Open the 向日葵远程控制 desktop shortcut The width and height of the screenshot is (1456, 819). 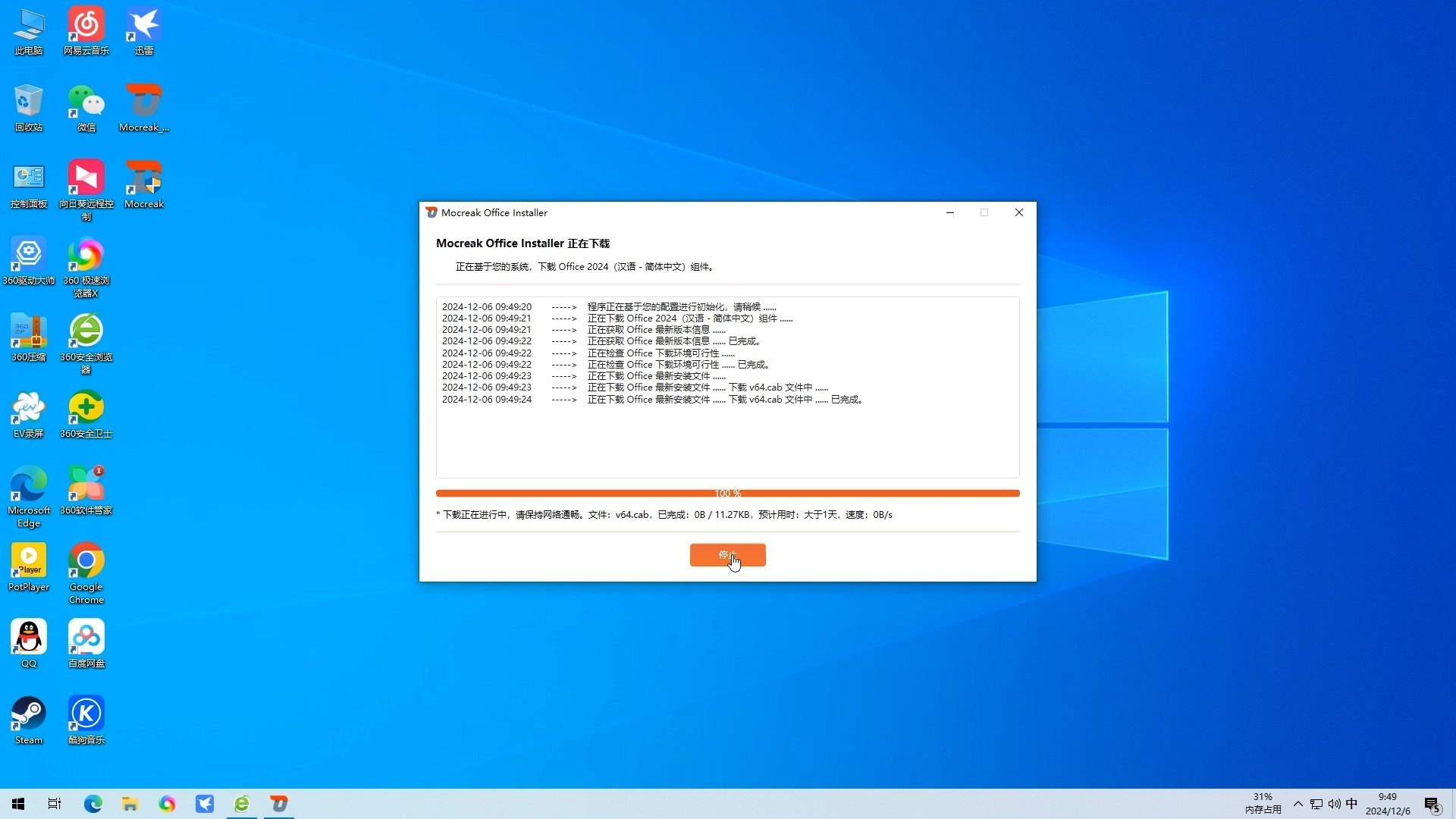[x=86, y=190]
